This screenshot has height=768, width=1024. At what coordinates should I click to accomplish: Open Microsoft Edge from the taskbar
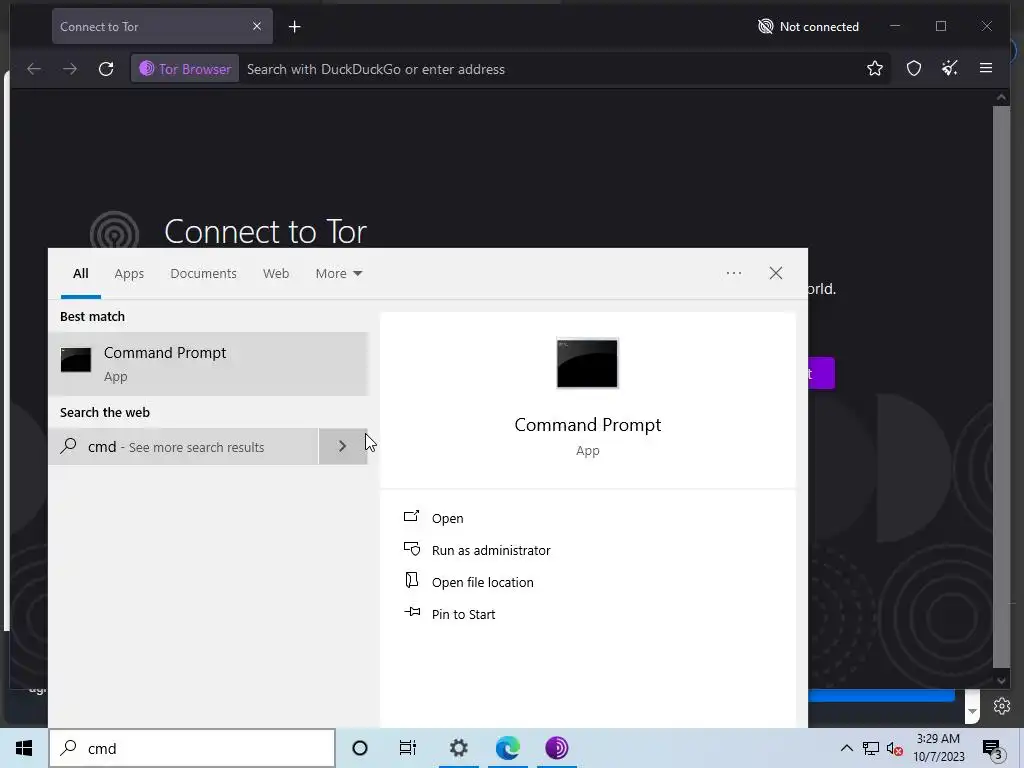pyautogui.click(x=507, y=748)
